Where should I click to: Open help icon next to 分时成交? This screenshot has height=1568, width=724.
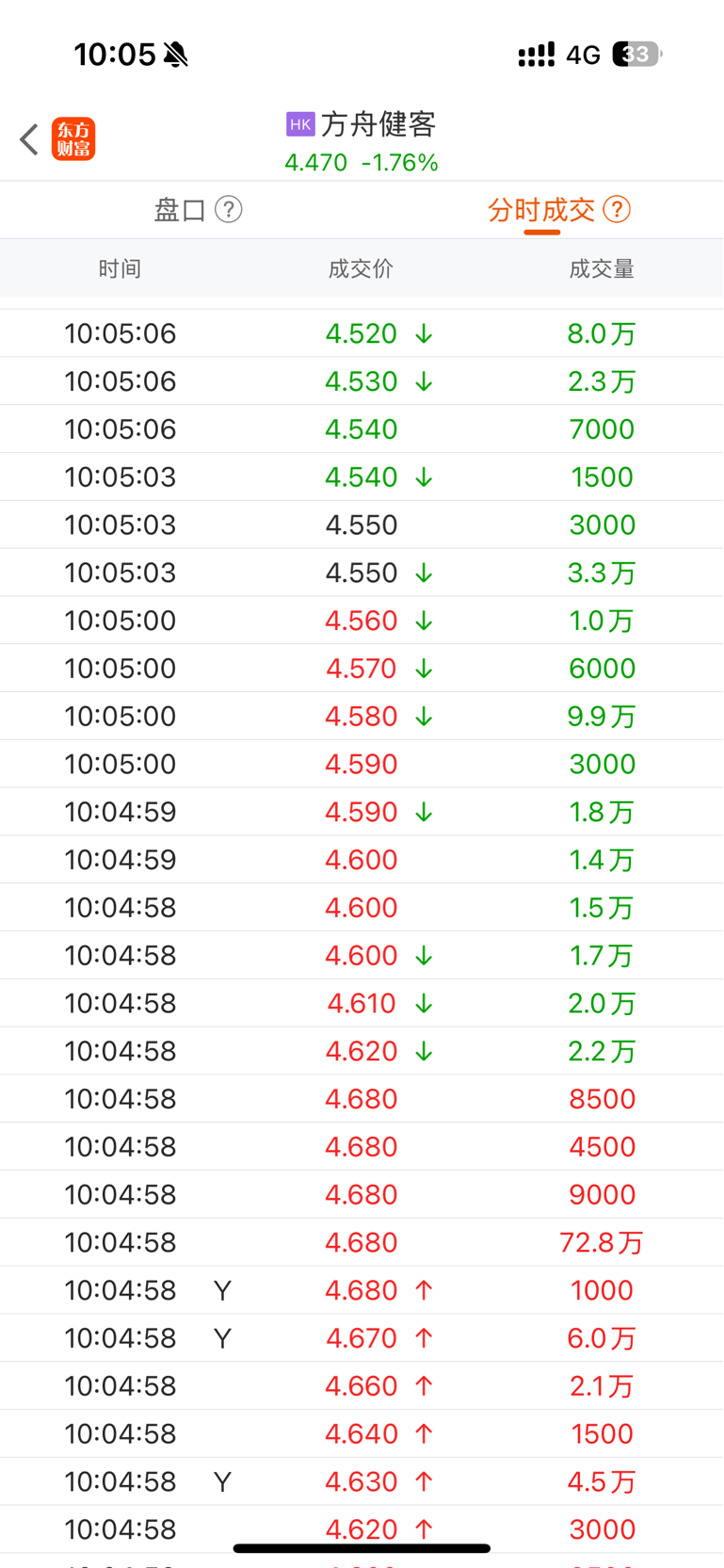tap(617, 209)
